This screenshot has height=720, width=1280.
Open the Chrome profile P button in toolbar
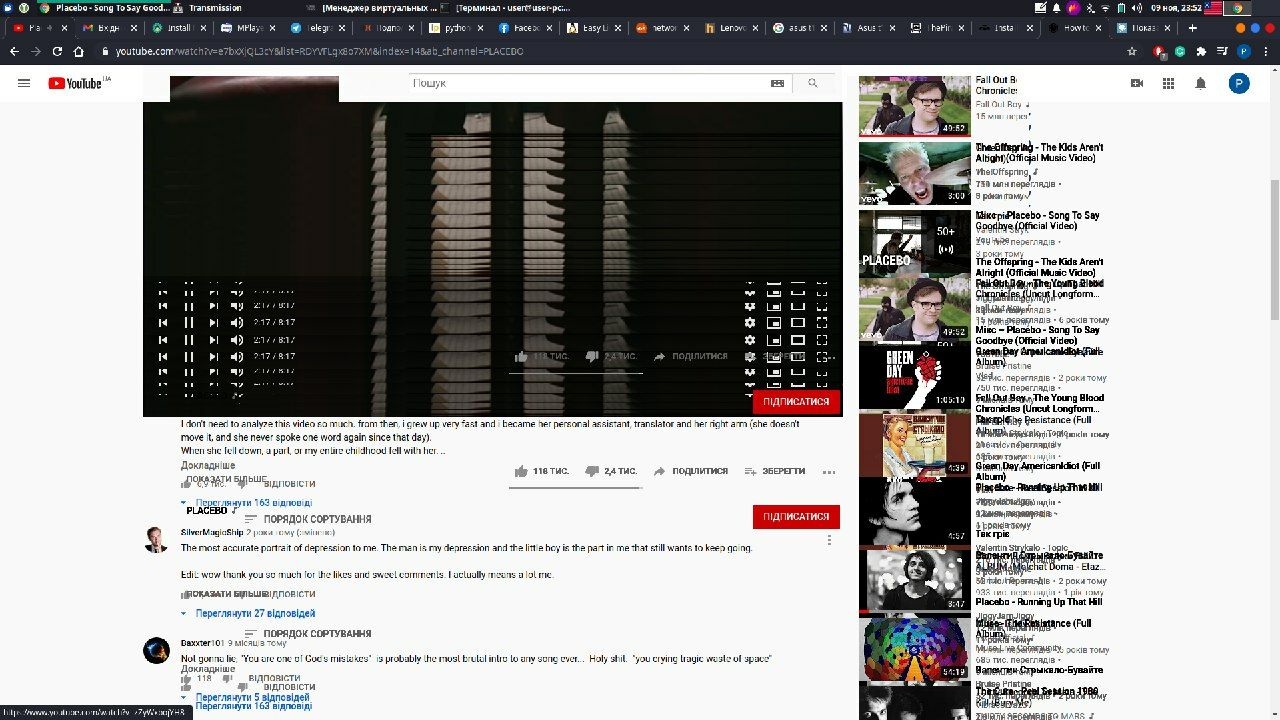[x=1244, y=51]
